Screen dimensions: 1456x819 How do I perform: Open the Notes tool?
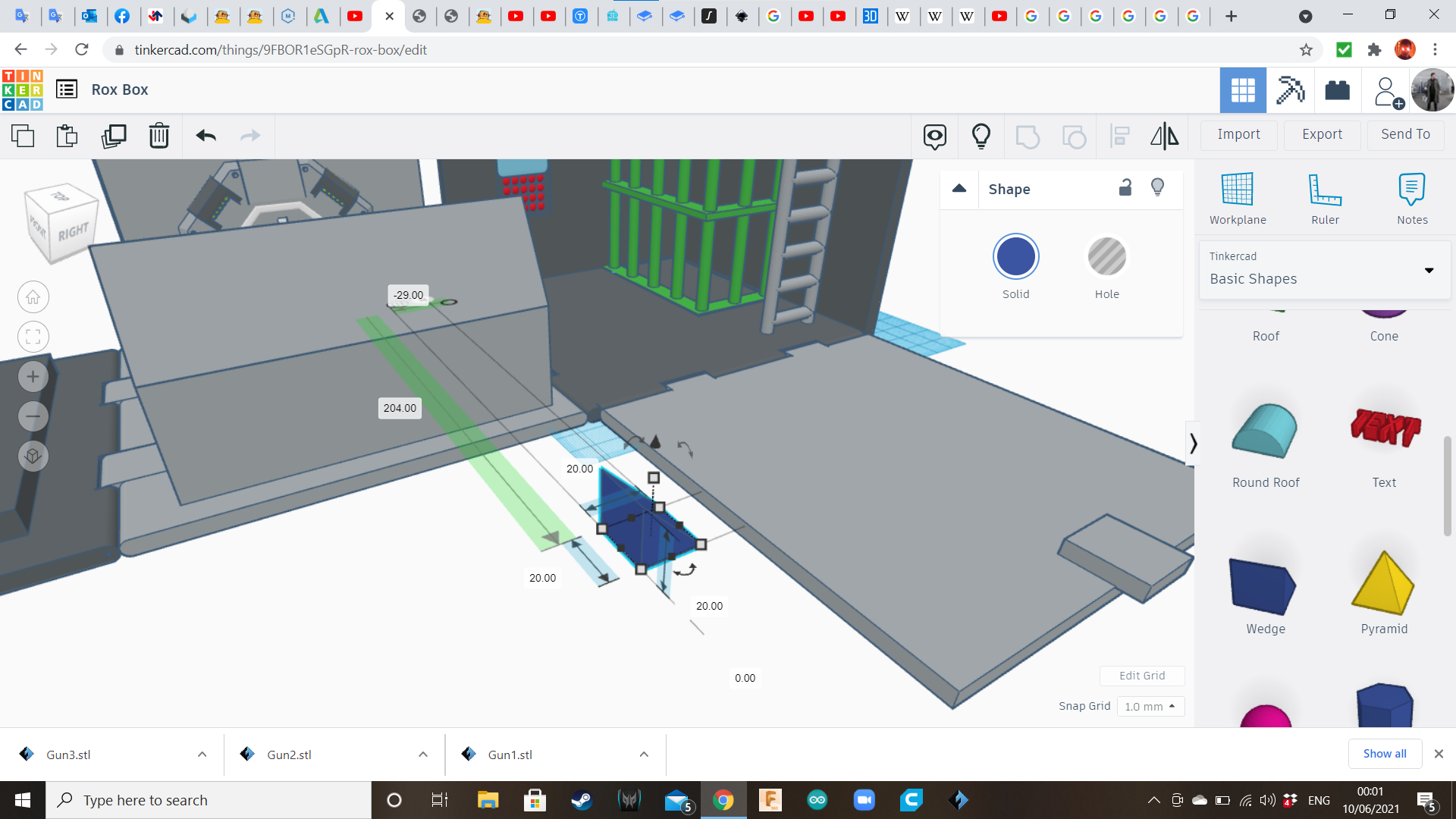(x=1412, y=199)
